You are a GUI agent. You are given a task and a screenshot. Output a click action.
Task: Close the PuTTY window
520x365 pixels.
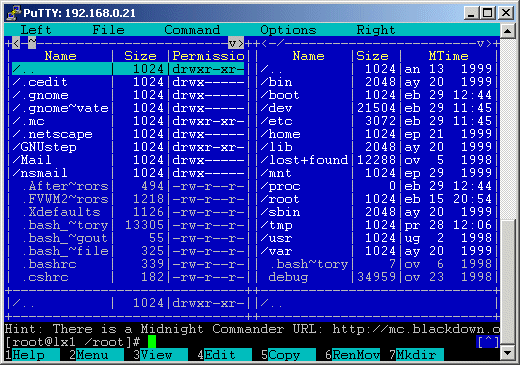click(506, 13)
